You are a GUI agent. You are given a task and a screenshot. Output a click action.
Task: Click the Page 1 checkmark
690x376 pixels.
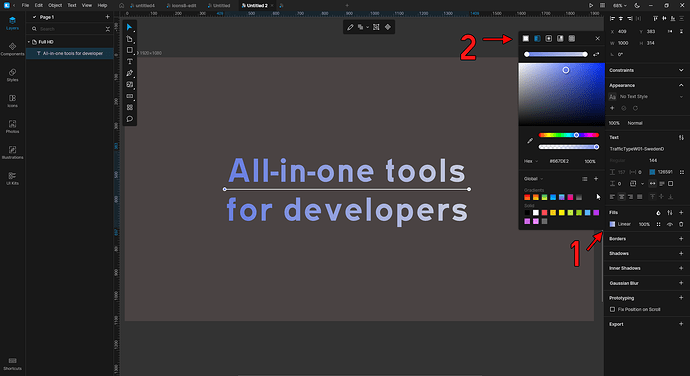tap(34, 17)
